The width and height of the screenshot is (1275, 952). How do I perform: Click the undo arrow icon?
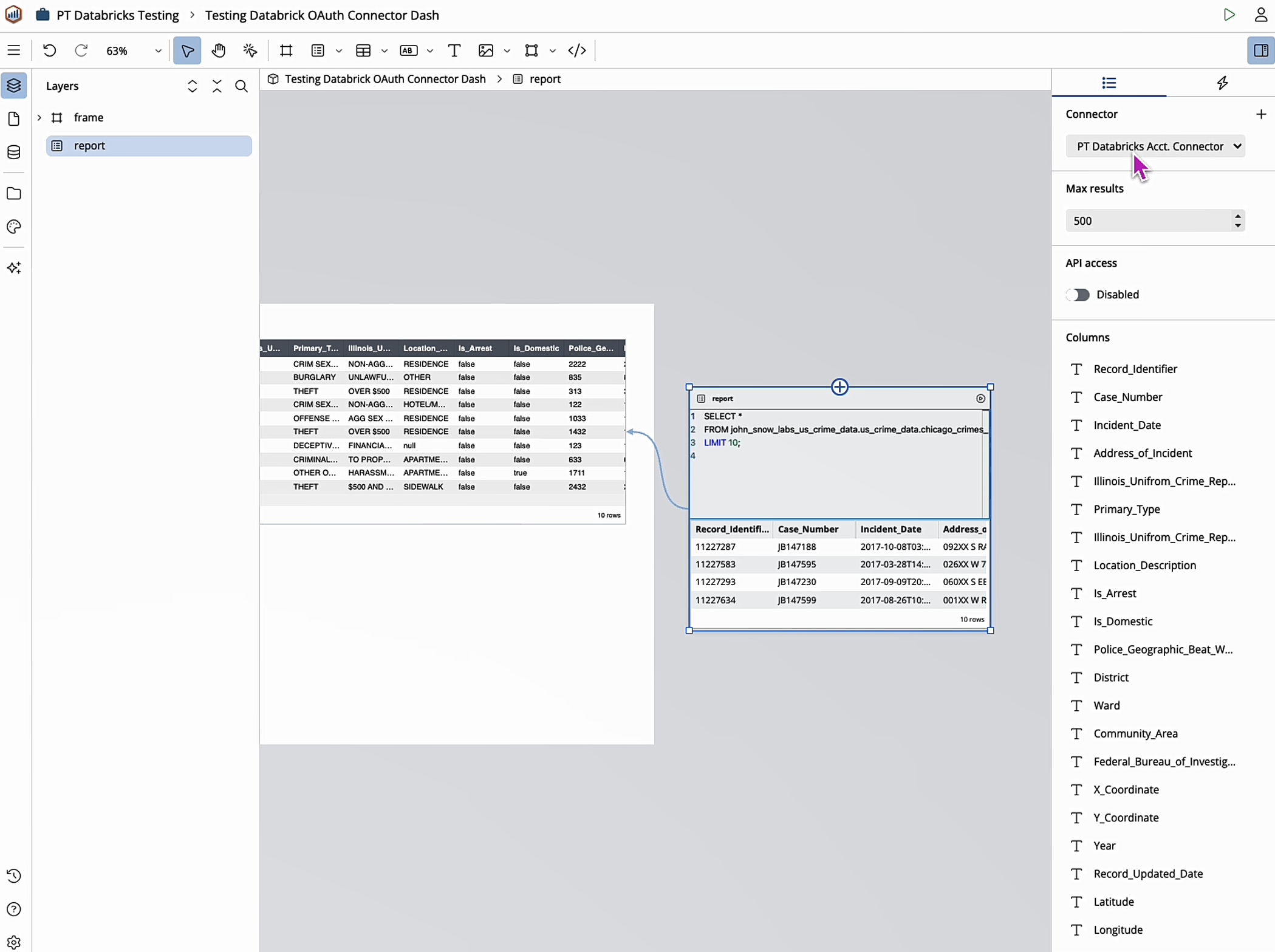(50, 50)
